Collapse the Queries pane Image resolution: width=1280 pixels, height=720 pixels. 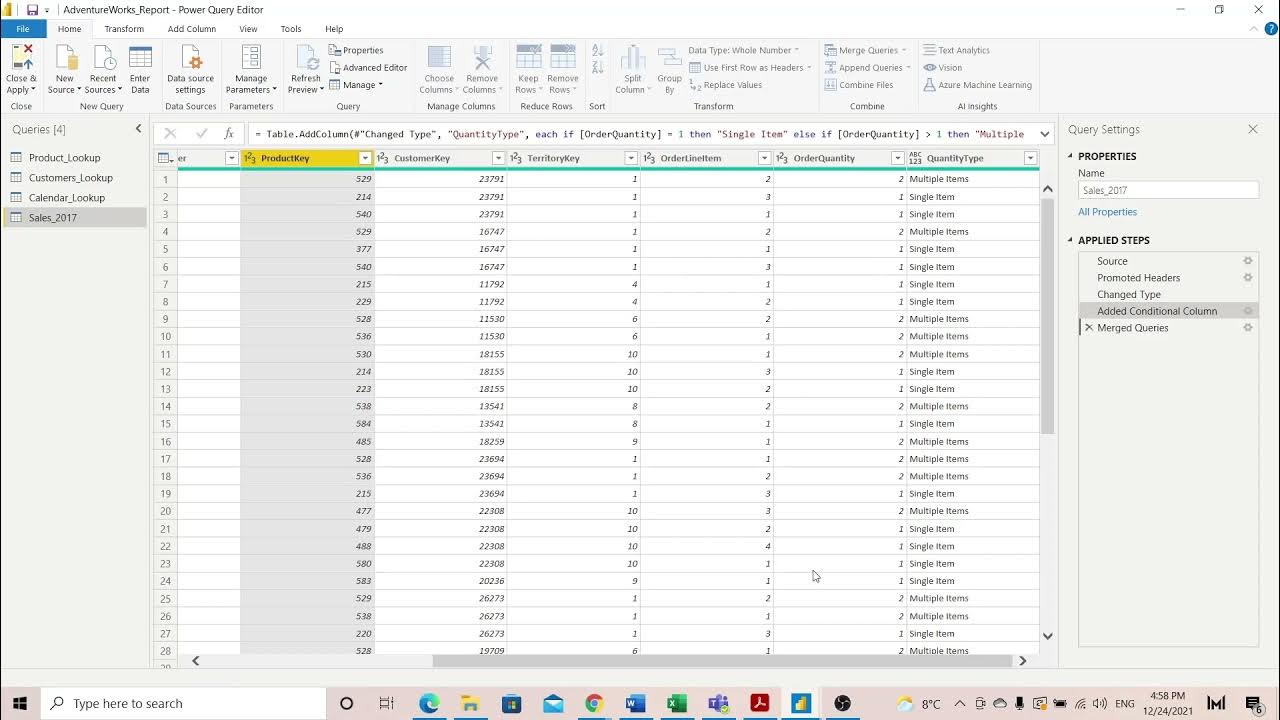[x=139, y=129]
